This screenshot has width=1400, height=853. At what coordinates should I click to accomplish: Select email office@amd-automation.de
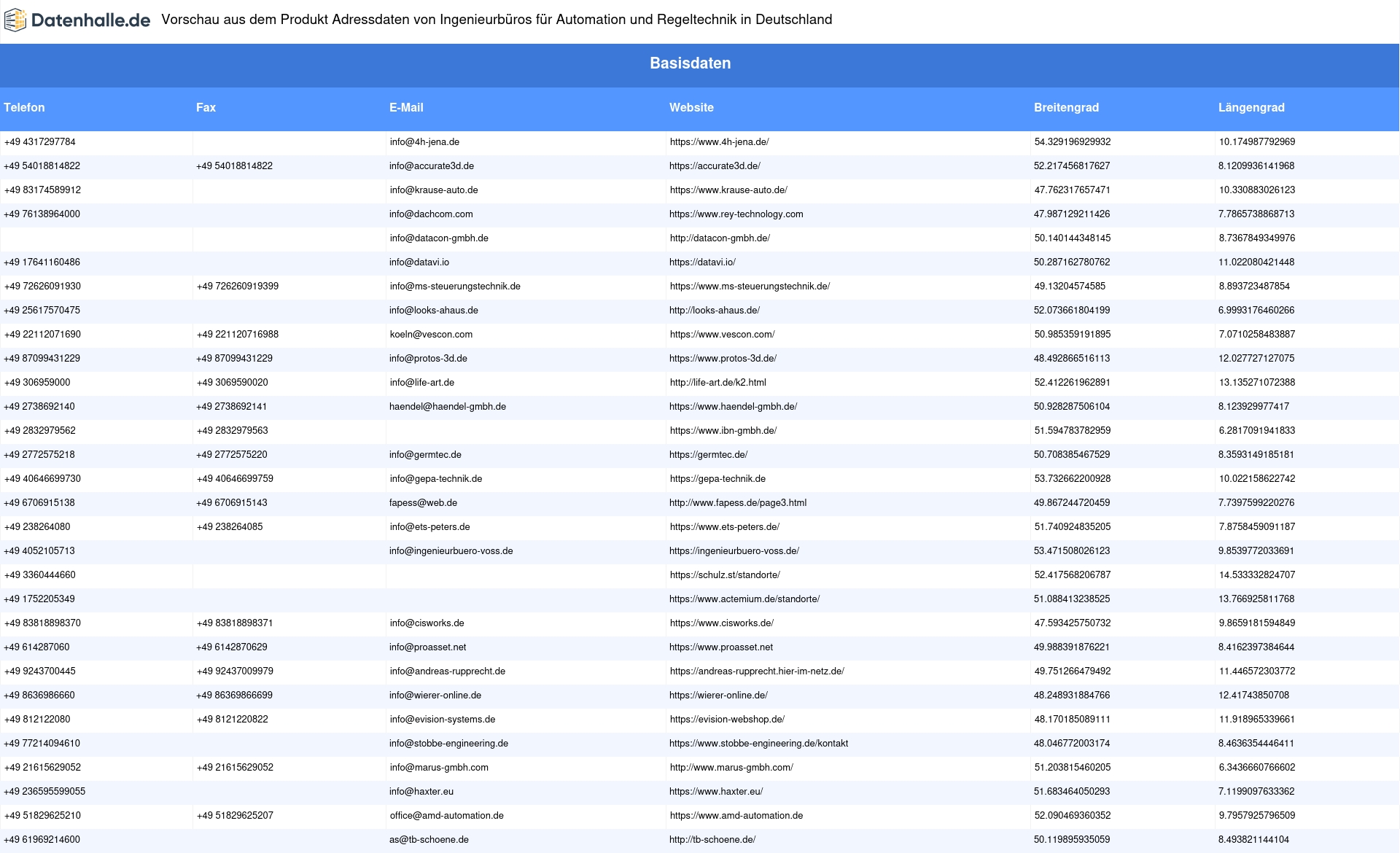point(447,816)
